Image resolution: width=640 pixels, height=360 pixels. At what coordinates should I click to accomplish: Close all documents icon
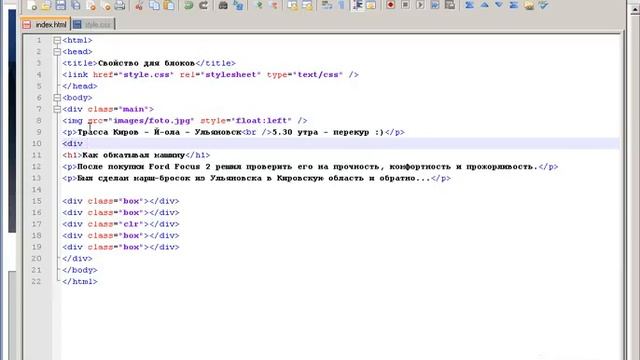pyautogui.click(x=105, y=5)
